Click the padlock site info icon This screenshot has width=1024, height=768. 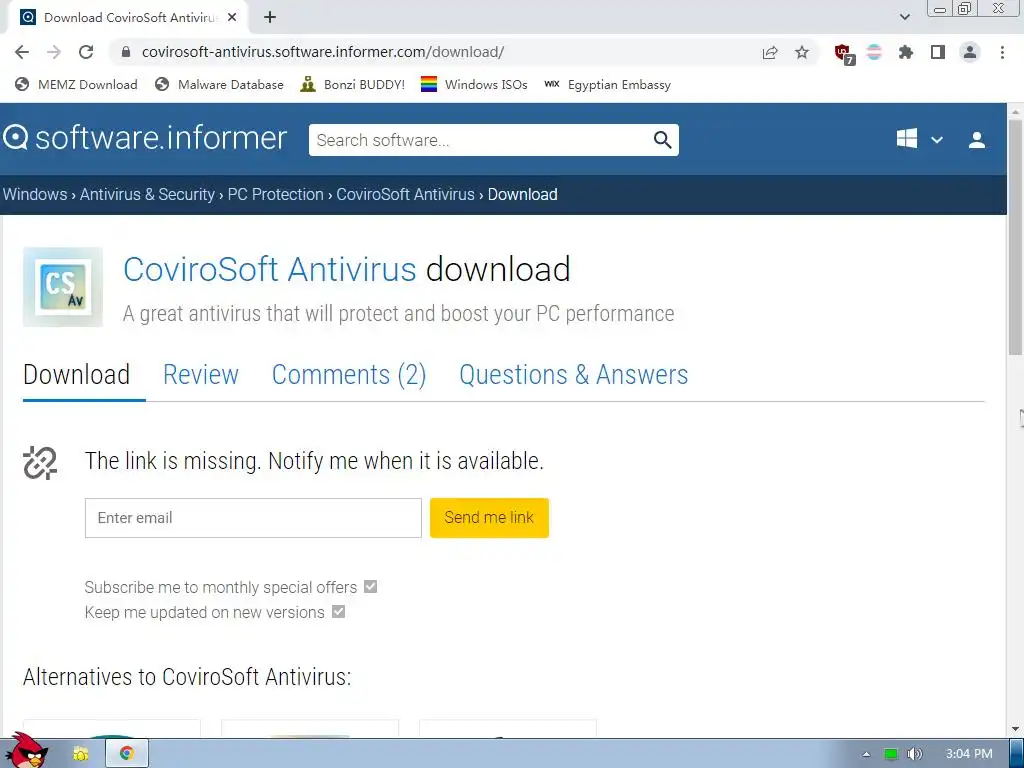(x=127, y=52)
